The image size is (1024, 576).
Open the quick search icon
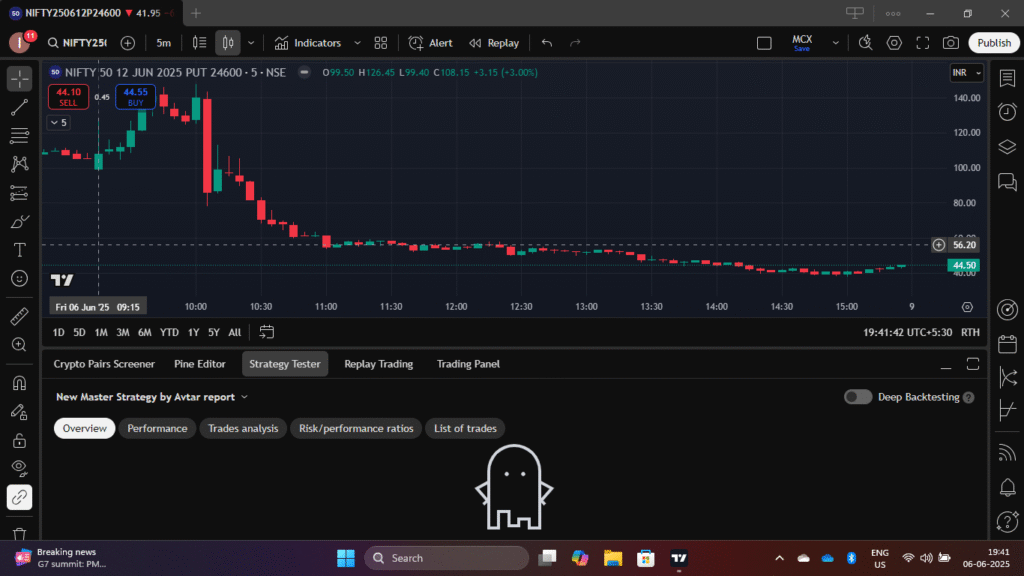click(x=865, y=43)
